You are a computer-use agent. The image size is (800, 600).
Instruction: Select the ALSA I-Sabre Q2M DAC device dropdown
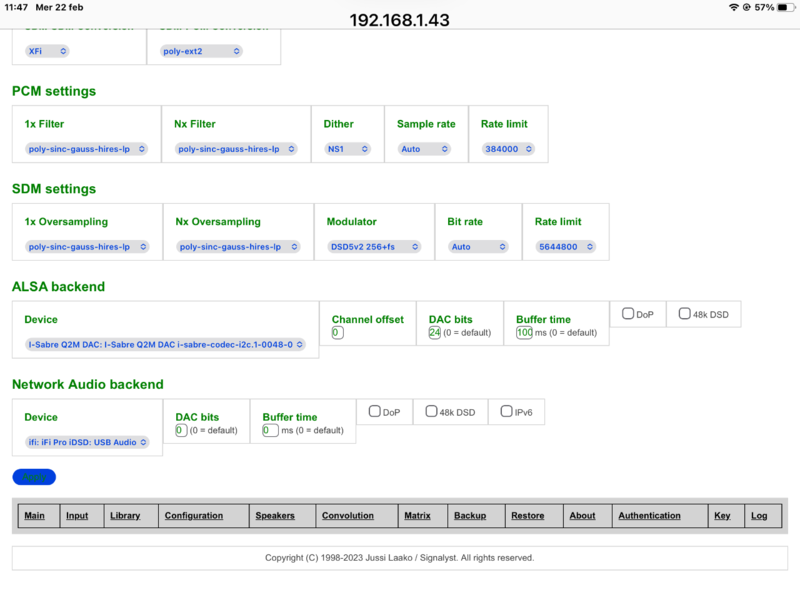point(165,344)
